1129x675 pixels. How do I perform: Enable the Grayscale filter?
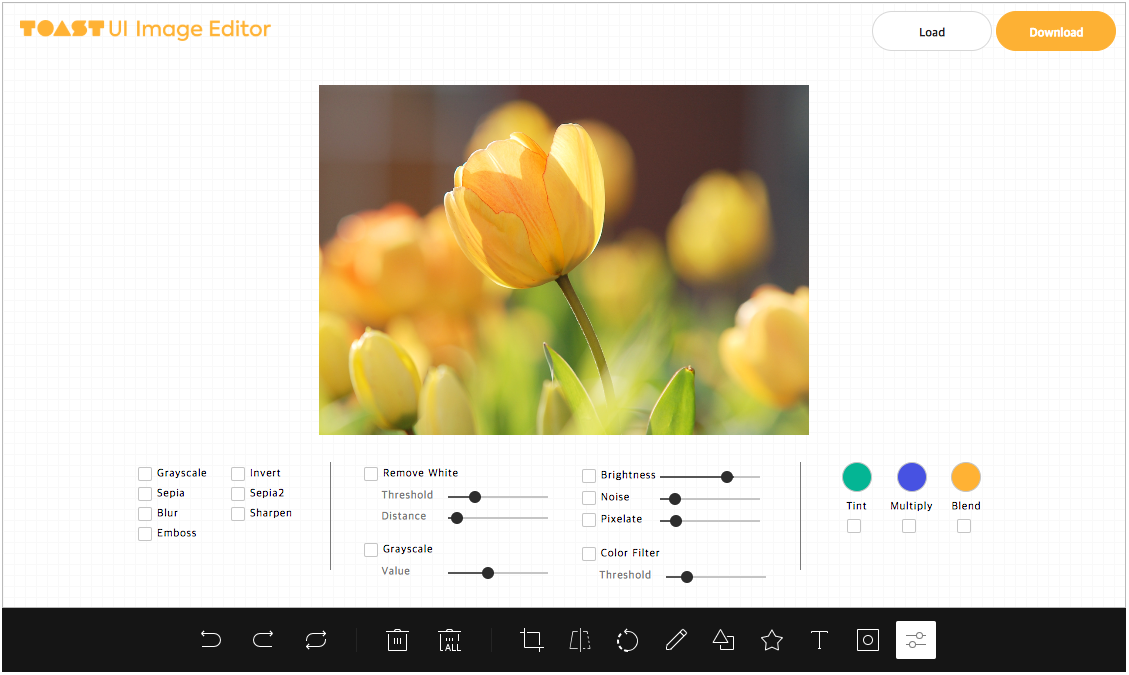click(144, 473)
